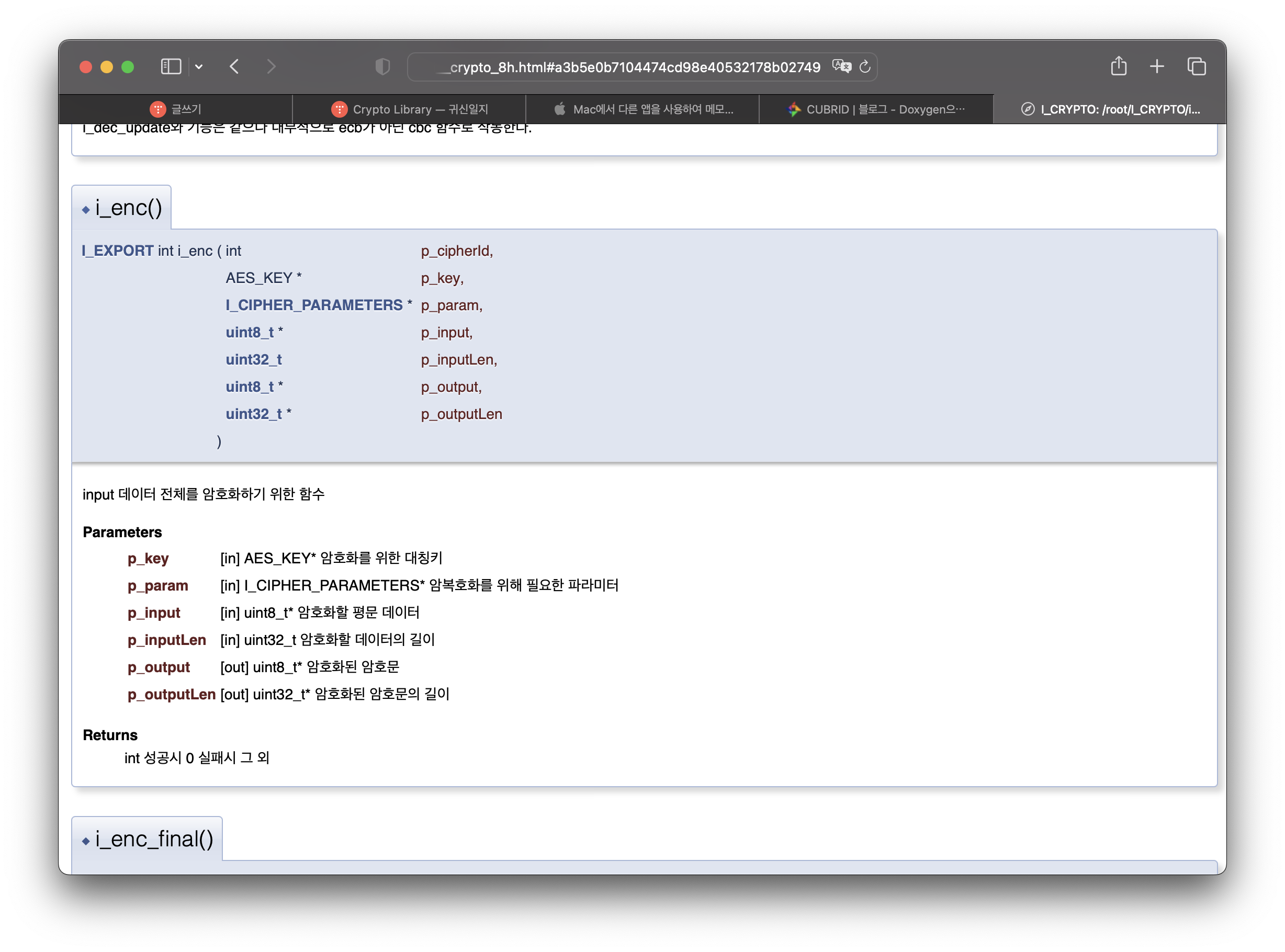
Task: Open the I_CIPHER_PARAMETERS type link
Action: 314,305
